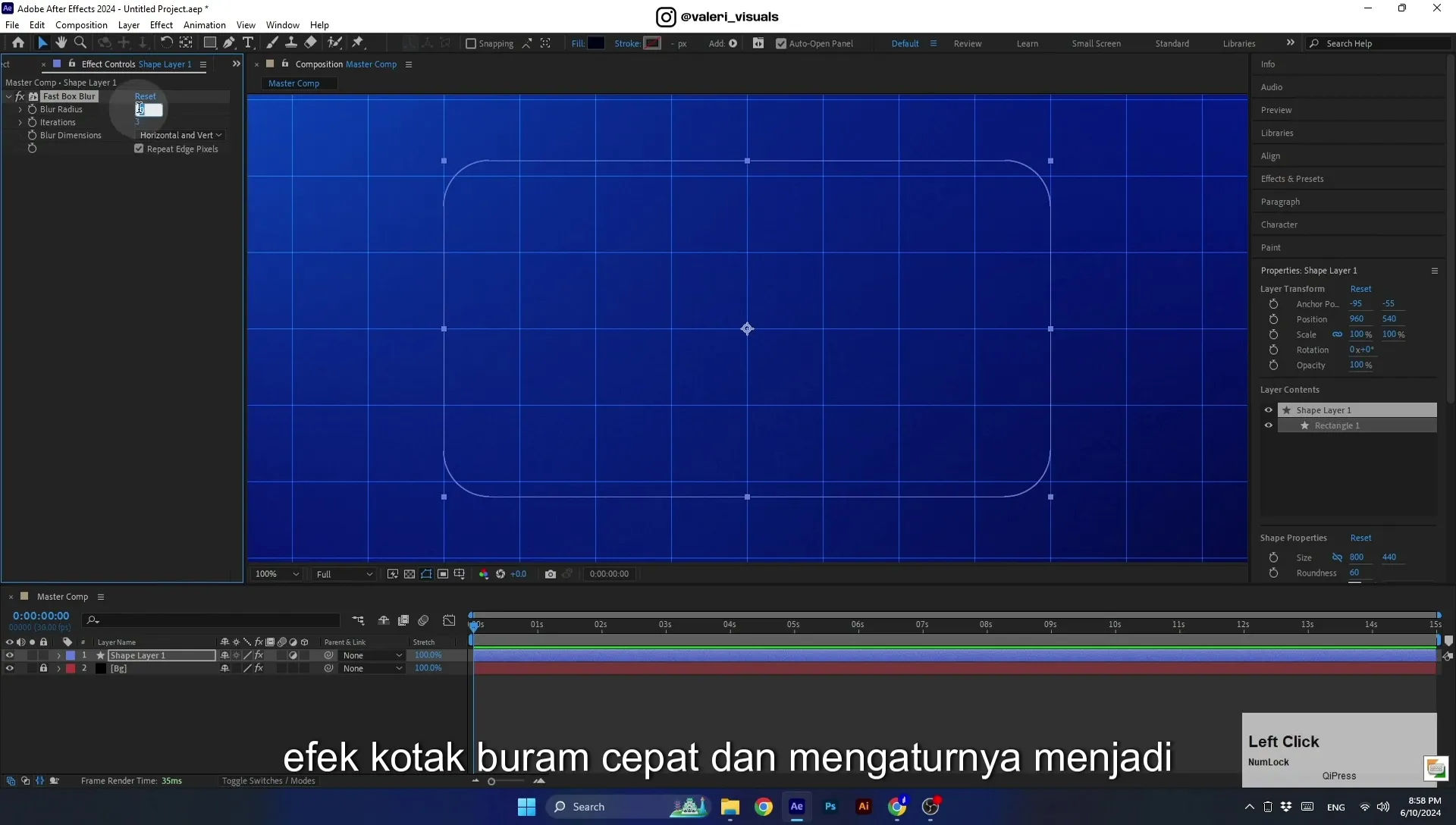
Task: Reset the Fast Box Blur effect
Action: point(145,96)
